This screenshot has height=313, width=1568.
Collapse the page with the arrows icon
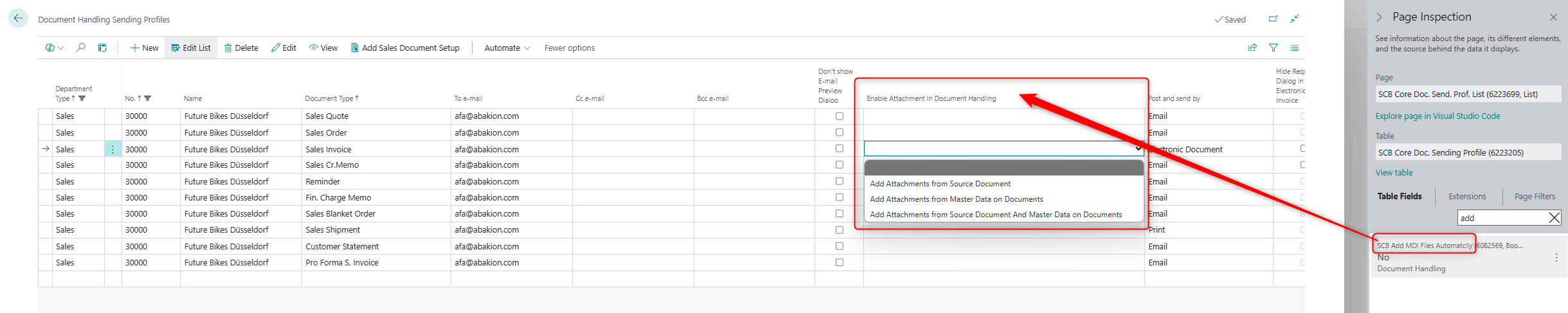(x=1294, y=19)
